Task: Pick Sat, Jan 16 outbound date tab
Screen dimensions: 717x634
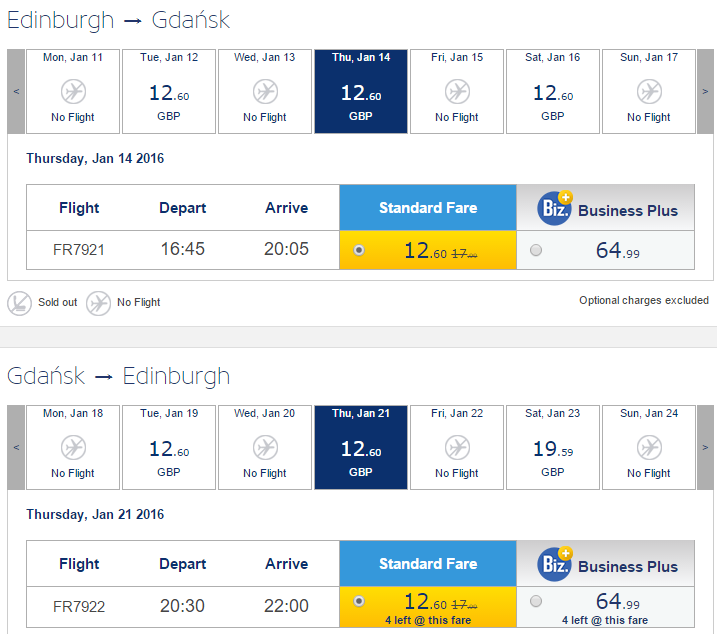Action: coord(553,91)
